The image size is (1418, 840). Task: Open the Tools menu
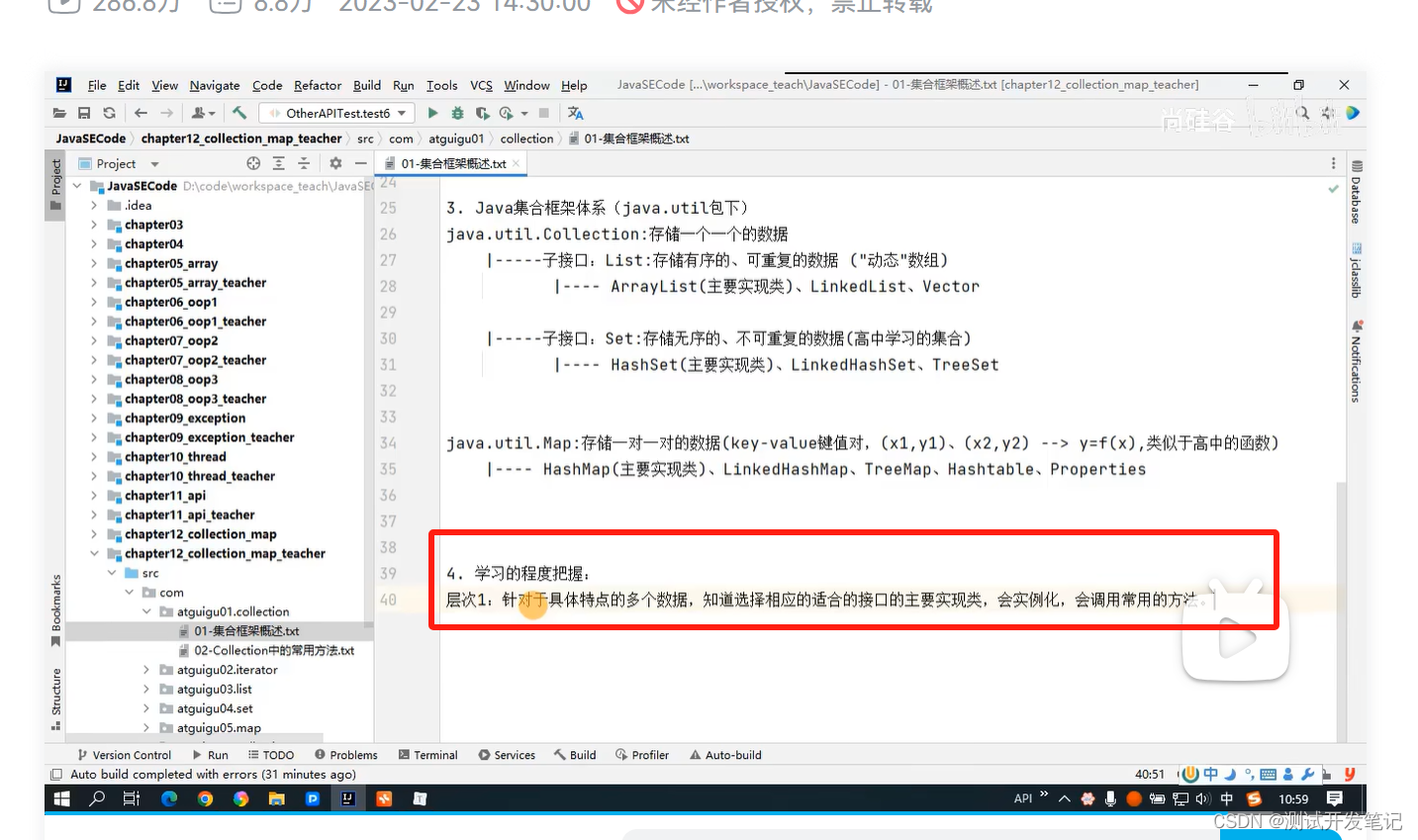click(442, 85)
